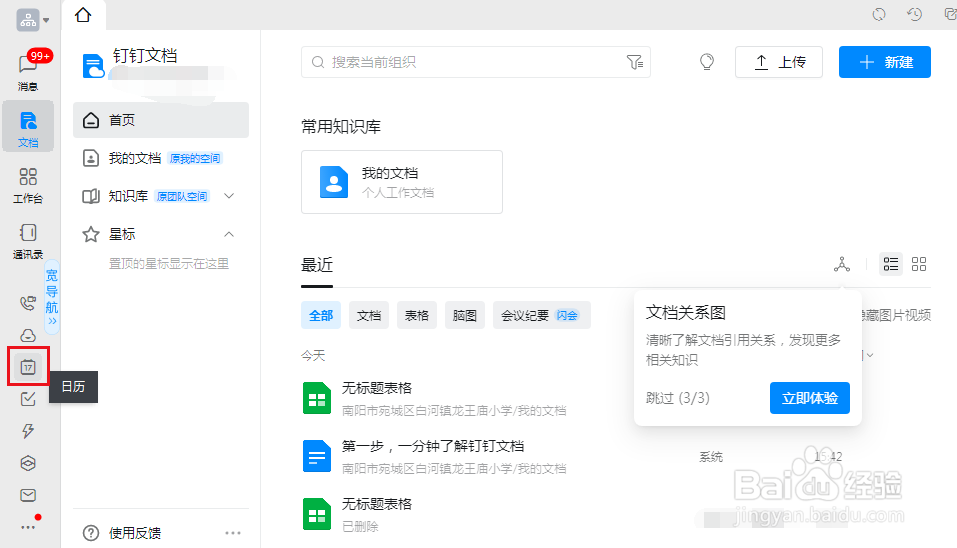Open the more (three dots) sidebar icon
This screenshot has height=548, width=957.
pyautogui.click(x=28, y=527)
